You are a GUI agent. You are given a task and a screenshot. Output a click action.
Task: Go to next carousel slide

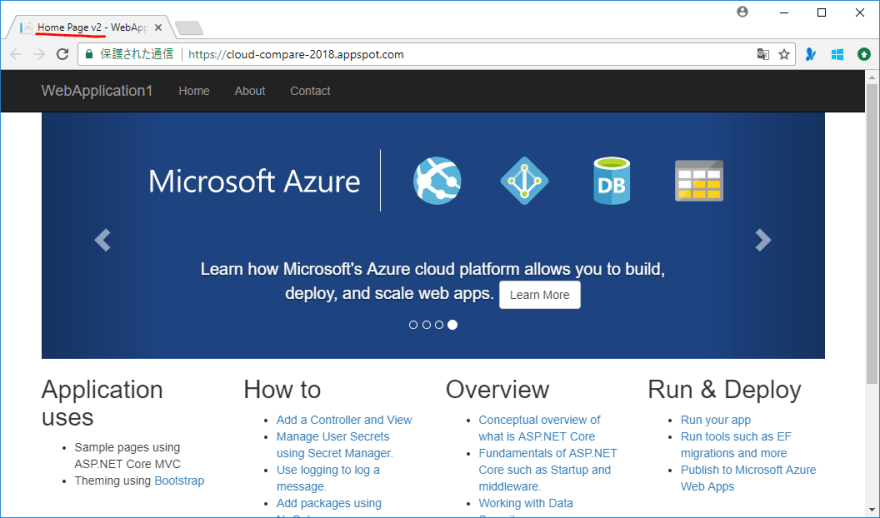tap(763, 240)
